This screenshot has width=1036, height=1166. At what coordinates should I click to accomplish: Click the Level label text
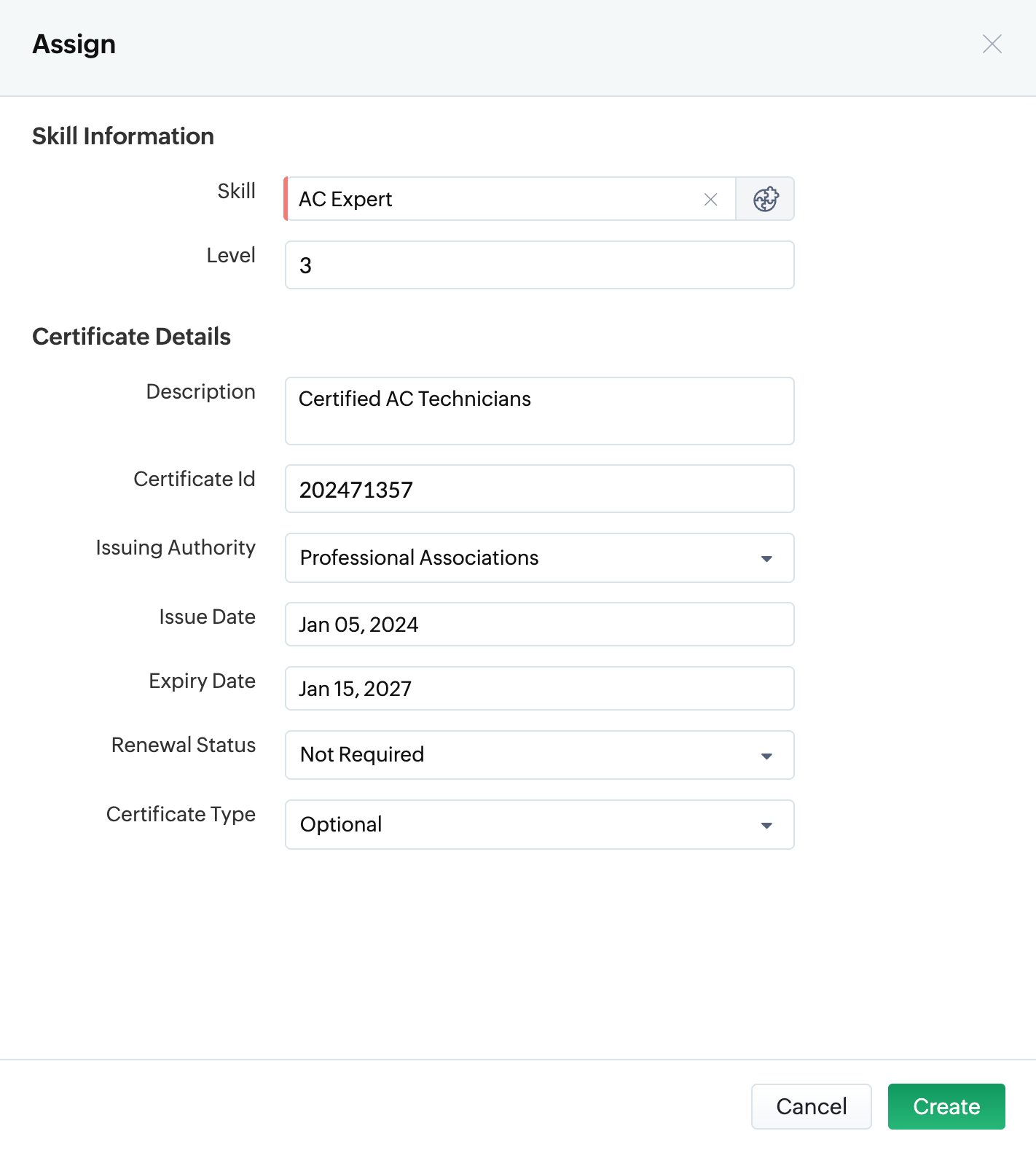(x=231, y=255)
